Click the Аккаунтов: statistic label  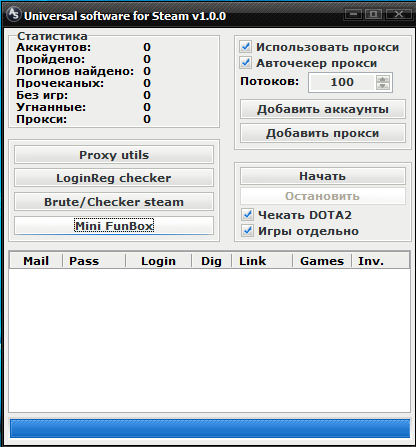[x=53, y=47]
